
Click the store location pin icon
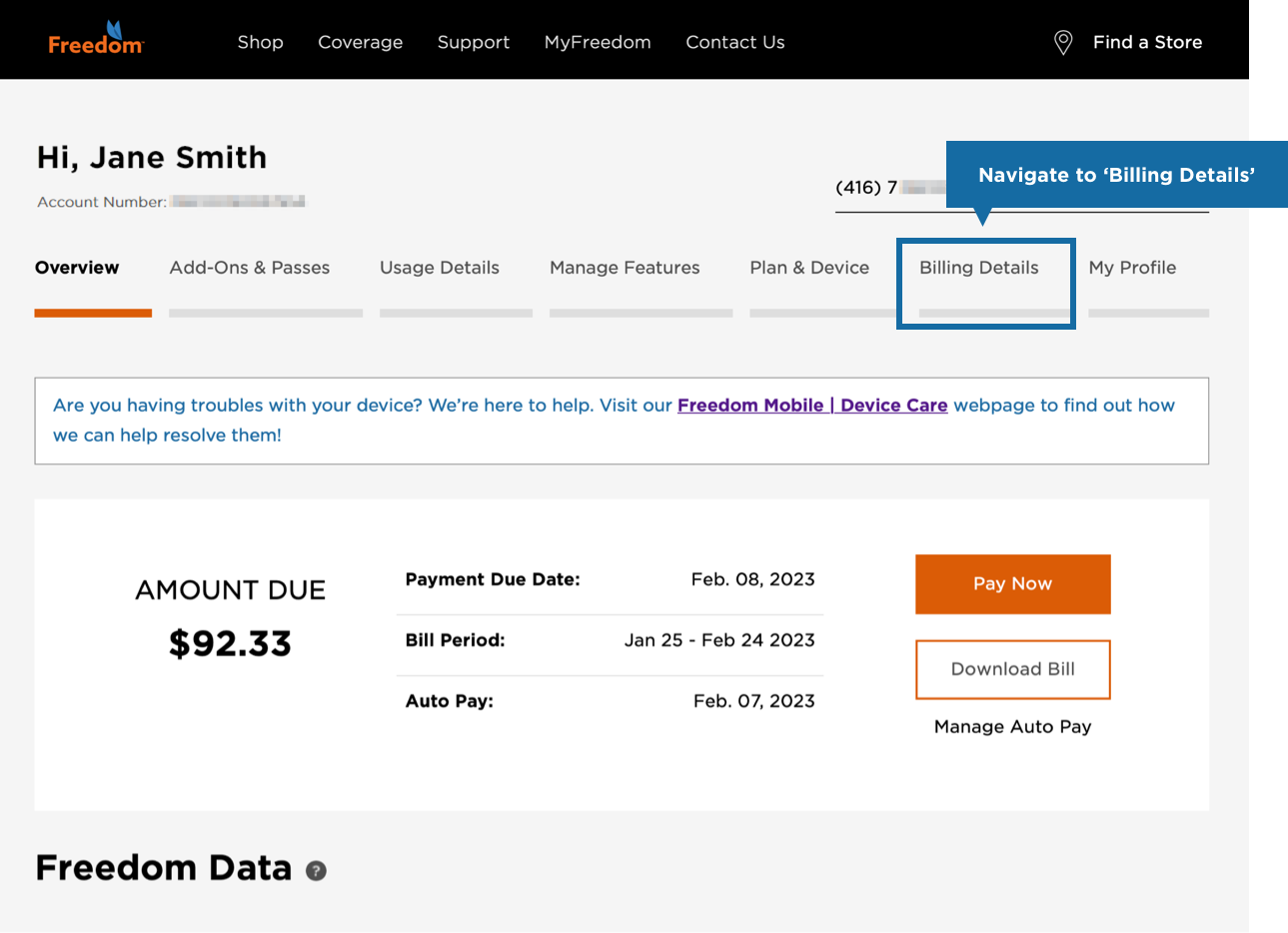(1063, 42)
